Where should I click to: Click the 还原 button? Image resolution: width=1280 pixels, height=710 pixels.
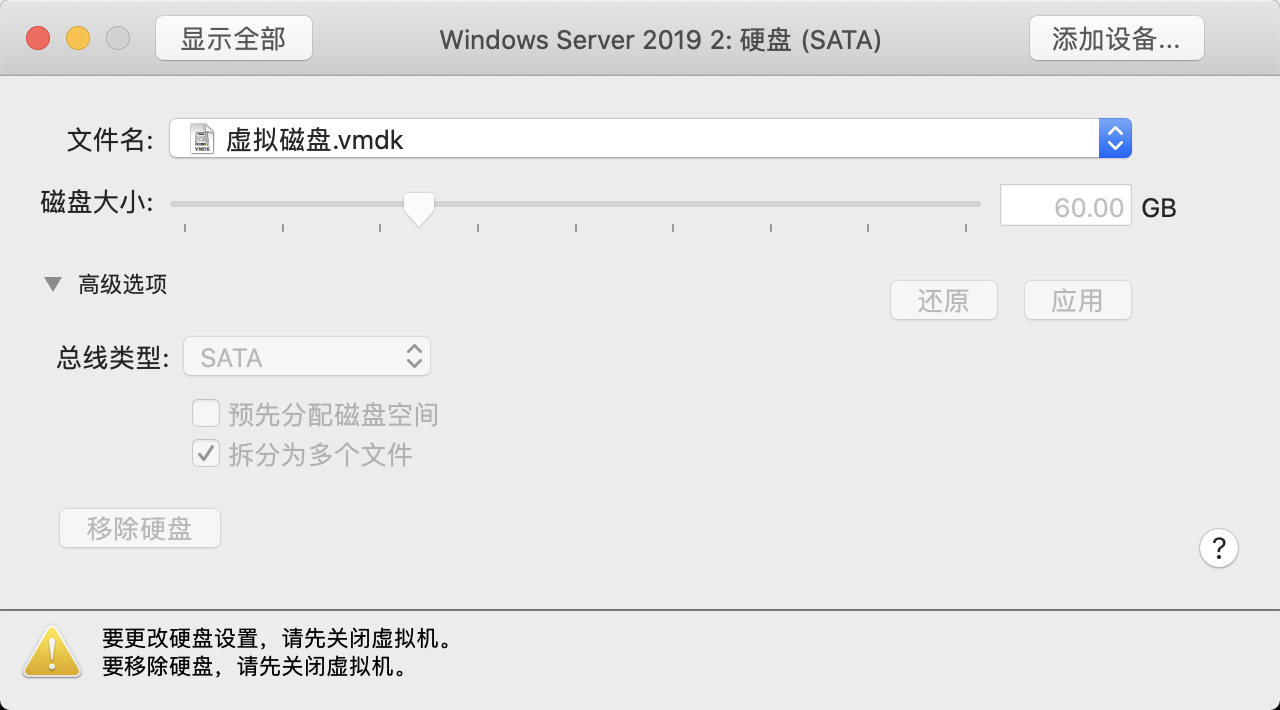[944, 300]
